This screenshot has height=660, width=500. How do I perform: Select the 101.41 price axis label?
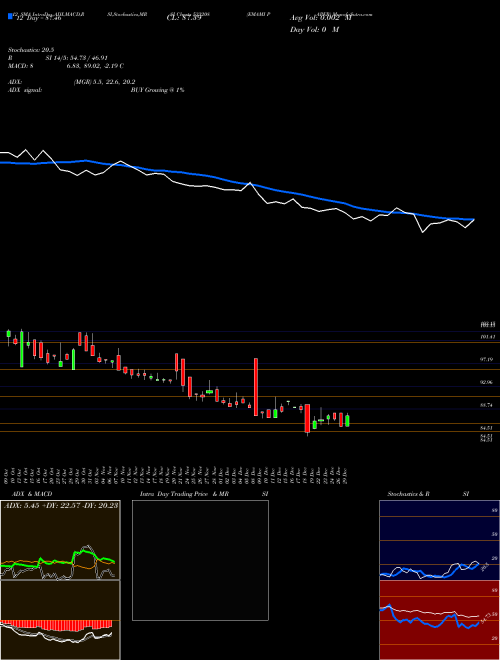point(487,337)
